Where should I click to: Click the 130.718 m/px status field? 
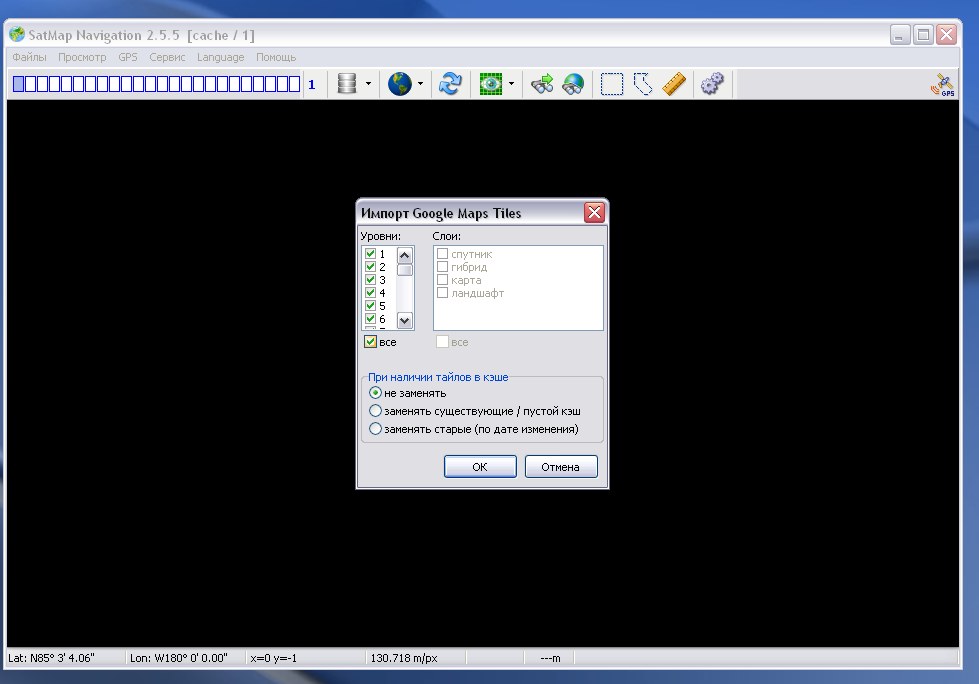[x=416, y=658]
